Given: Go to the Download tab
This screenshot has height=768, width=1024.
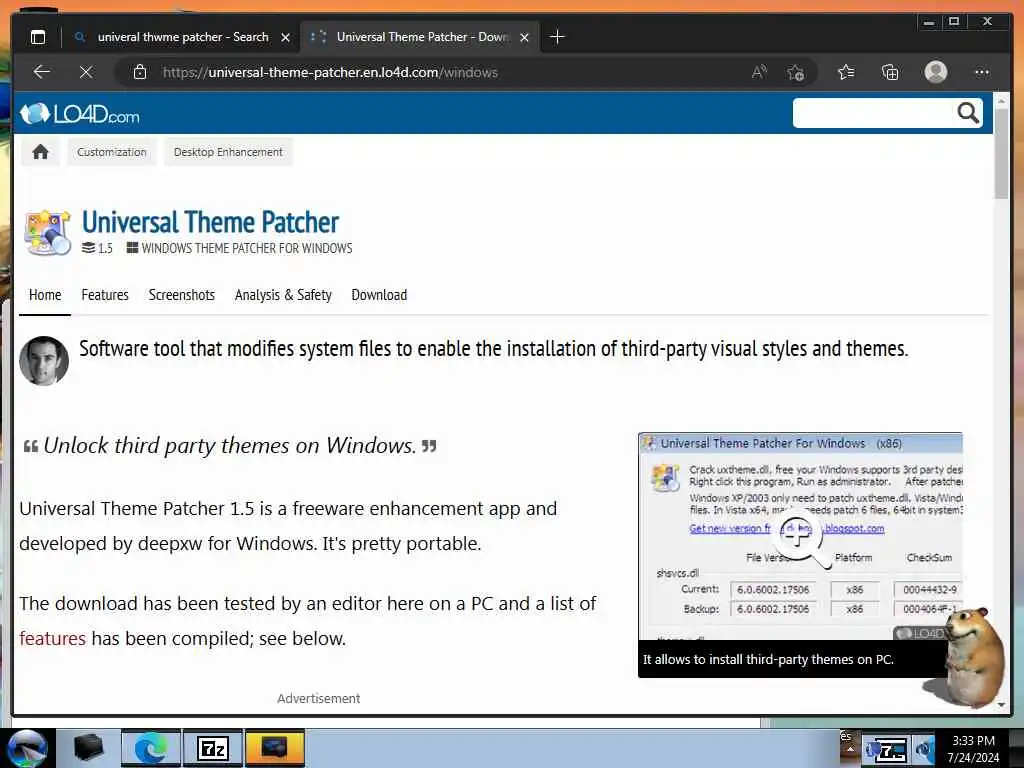Looking at the screenshot, I should click(x=379, y=295).
